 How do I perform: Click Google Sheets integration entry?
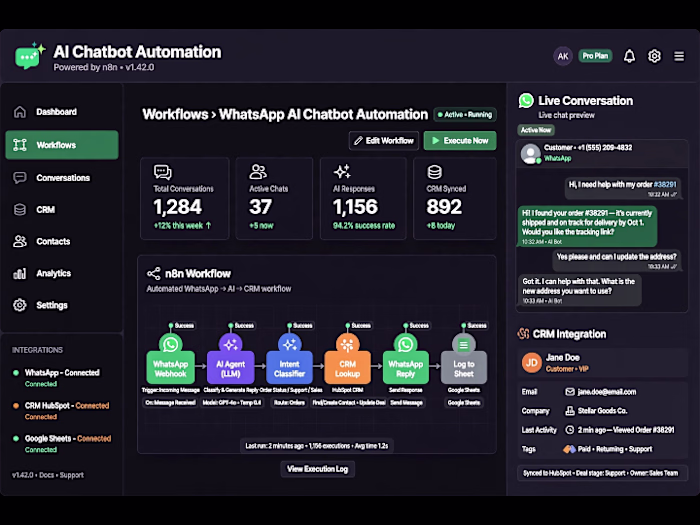coord(62,444)
